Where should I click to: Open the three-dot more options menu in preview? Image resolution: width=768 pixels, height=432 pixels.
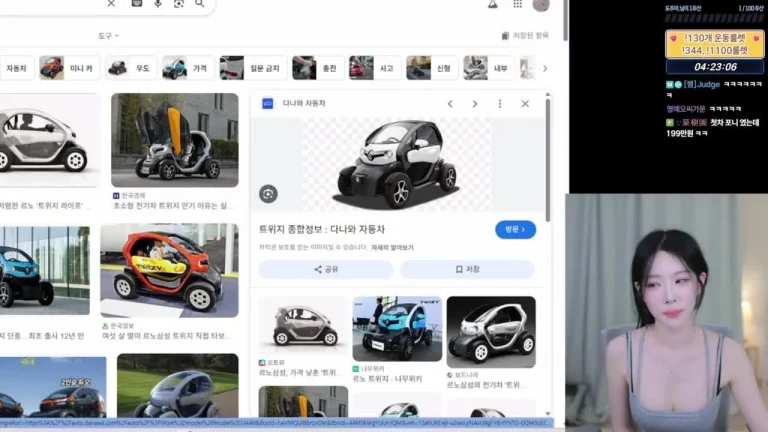(500, 104)
